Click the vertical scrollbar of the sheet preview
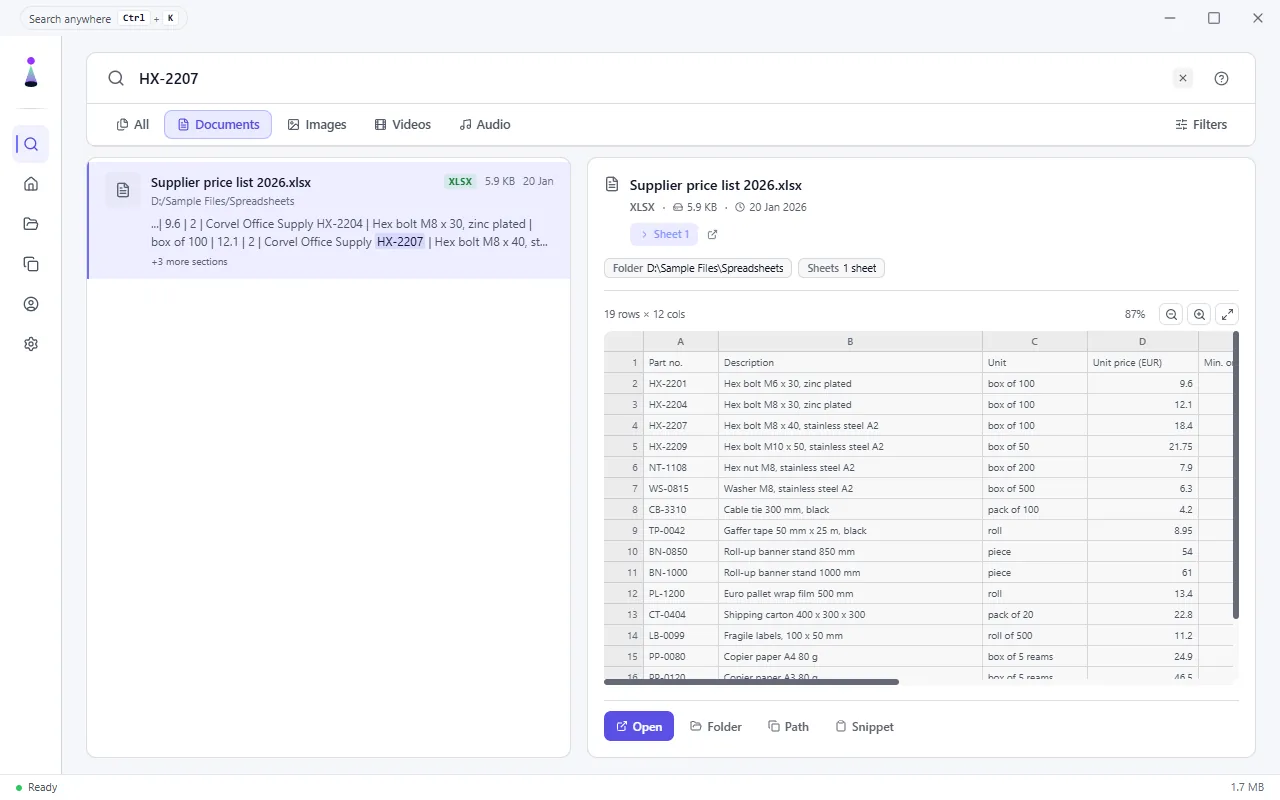The image size is (1280, 800). point(1236,476)
